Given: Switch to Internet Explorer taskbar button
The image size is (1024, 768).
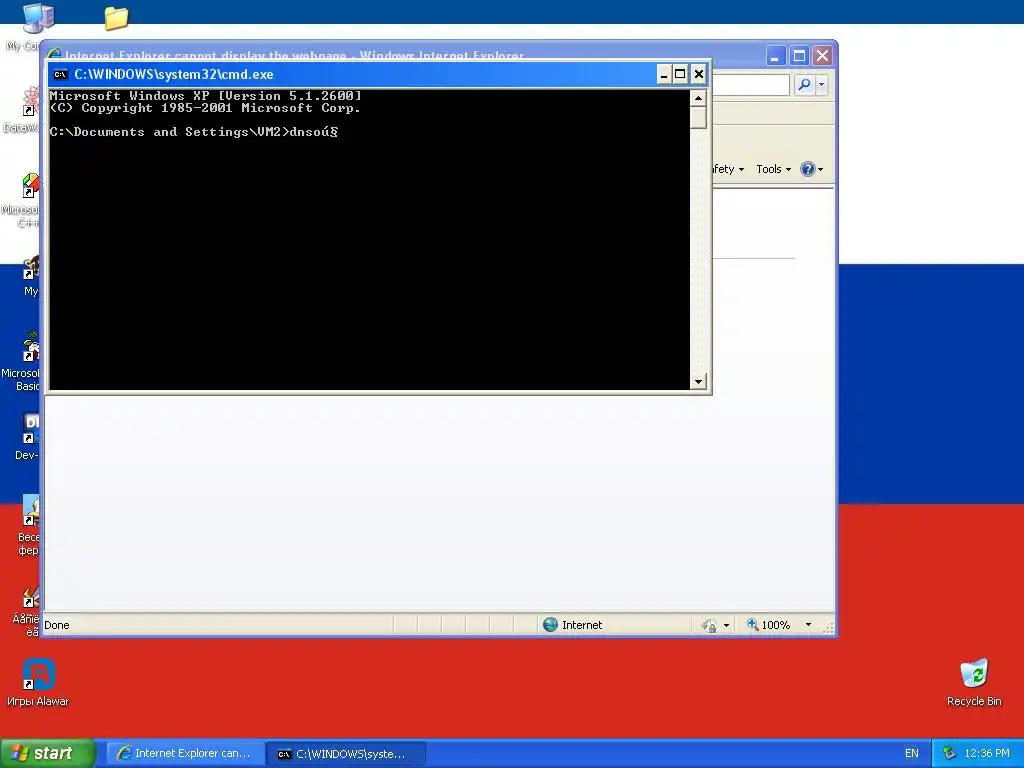Looking at the screenshot, I should [185, 754].
